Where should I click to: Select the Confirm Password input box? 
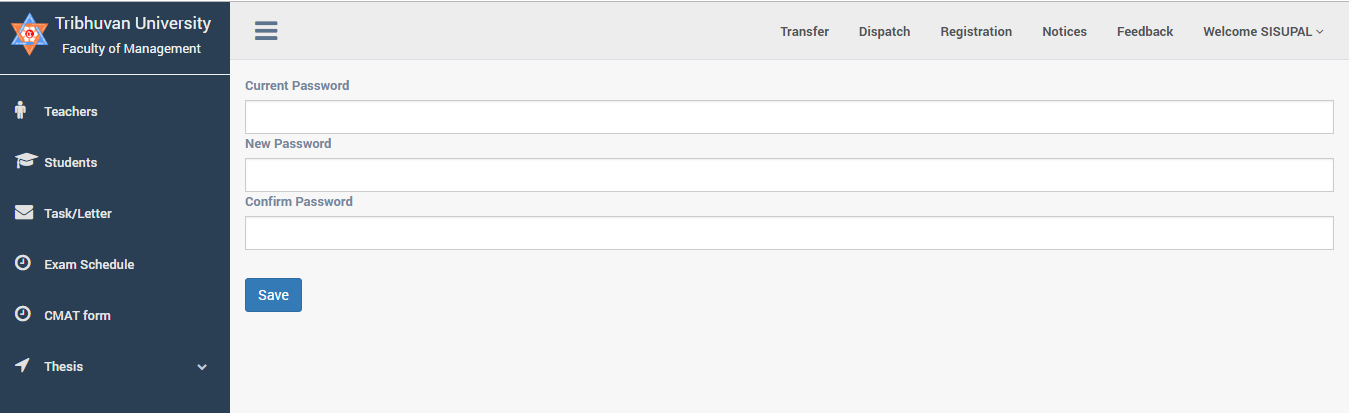click(788, 233)
